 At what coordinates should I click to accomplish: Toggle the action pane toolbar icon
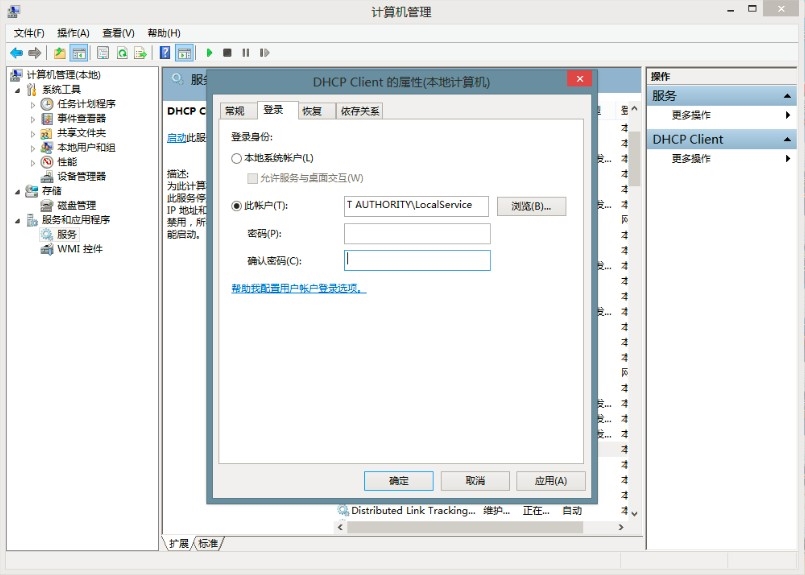pos(184,52)
